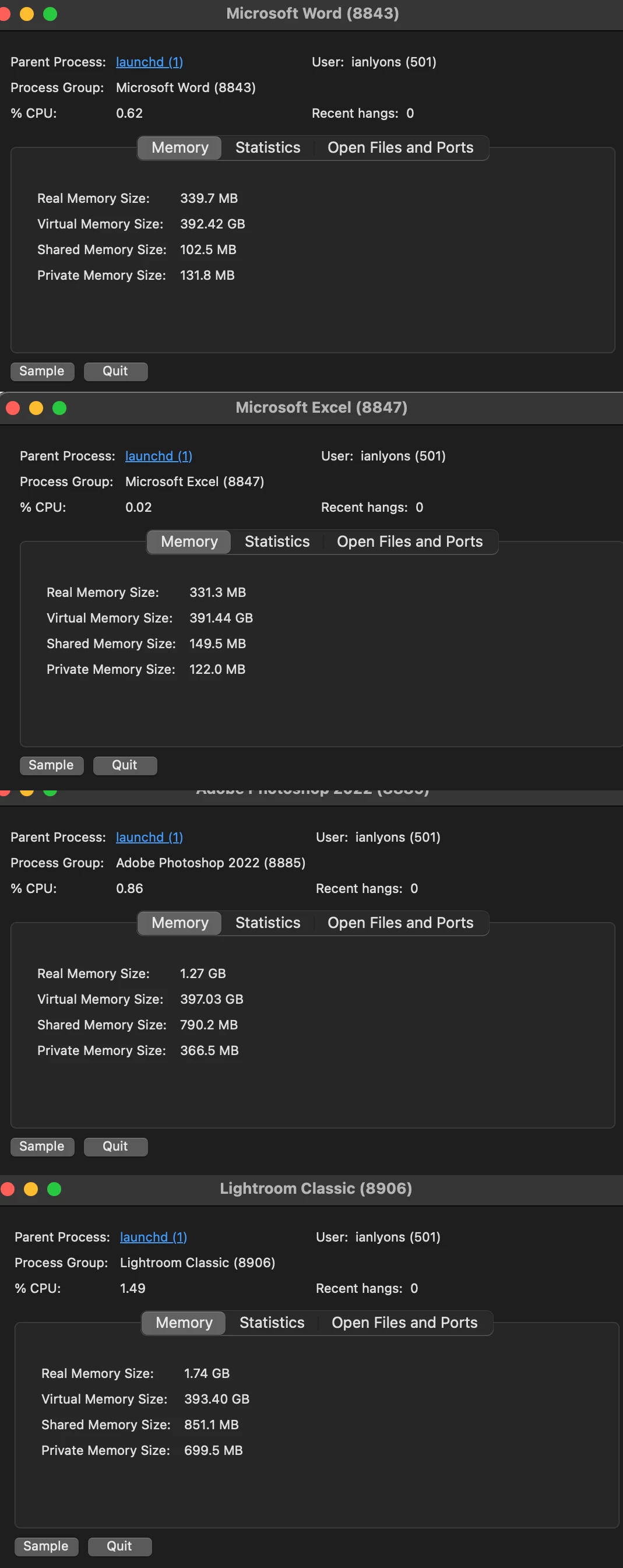Minimize the Microsoft Word info window
This screenshot has width=623, height=1568.
(x=27, y=13)
